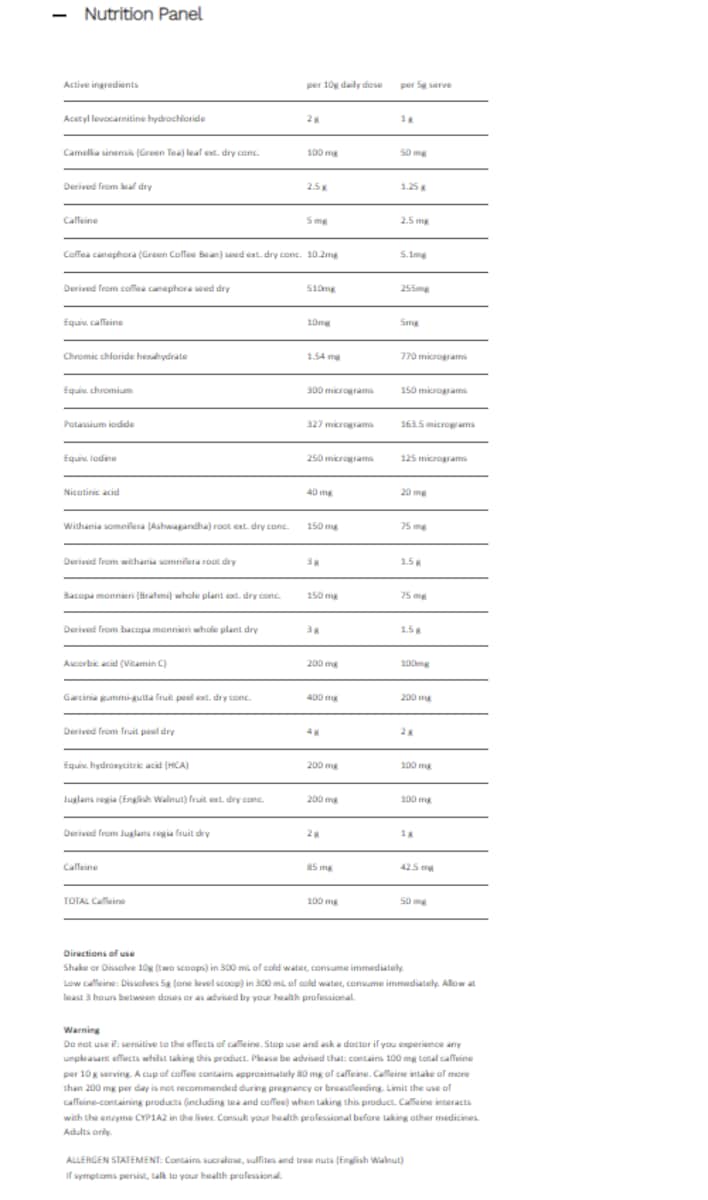Click the bold 'Warning' heading
The height and width of the screenshot is (1200, 708).
tap(80, 1028)
